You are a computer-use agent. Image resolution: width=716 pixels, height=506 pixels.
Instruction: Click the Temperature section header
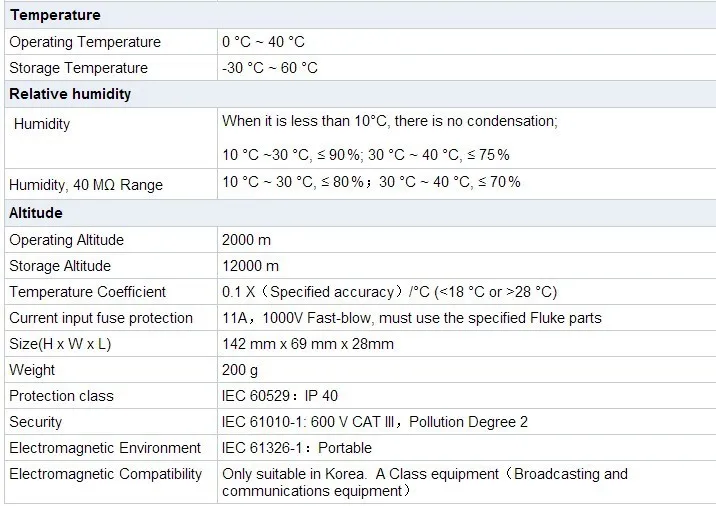(55, 15)
